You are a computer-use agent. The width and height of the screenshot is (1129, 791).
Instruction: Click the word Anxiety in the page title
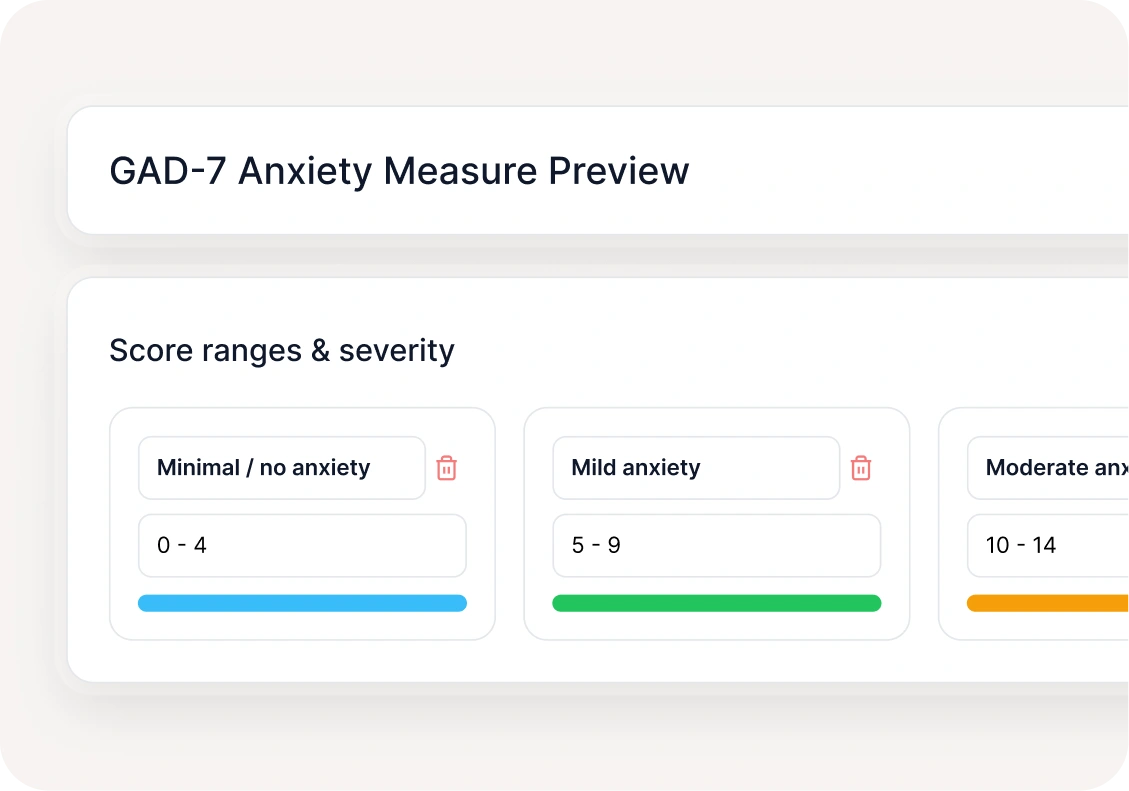[305, 172]
